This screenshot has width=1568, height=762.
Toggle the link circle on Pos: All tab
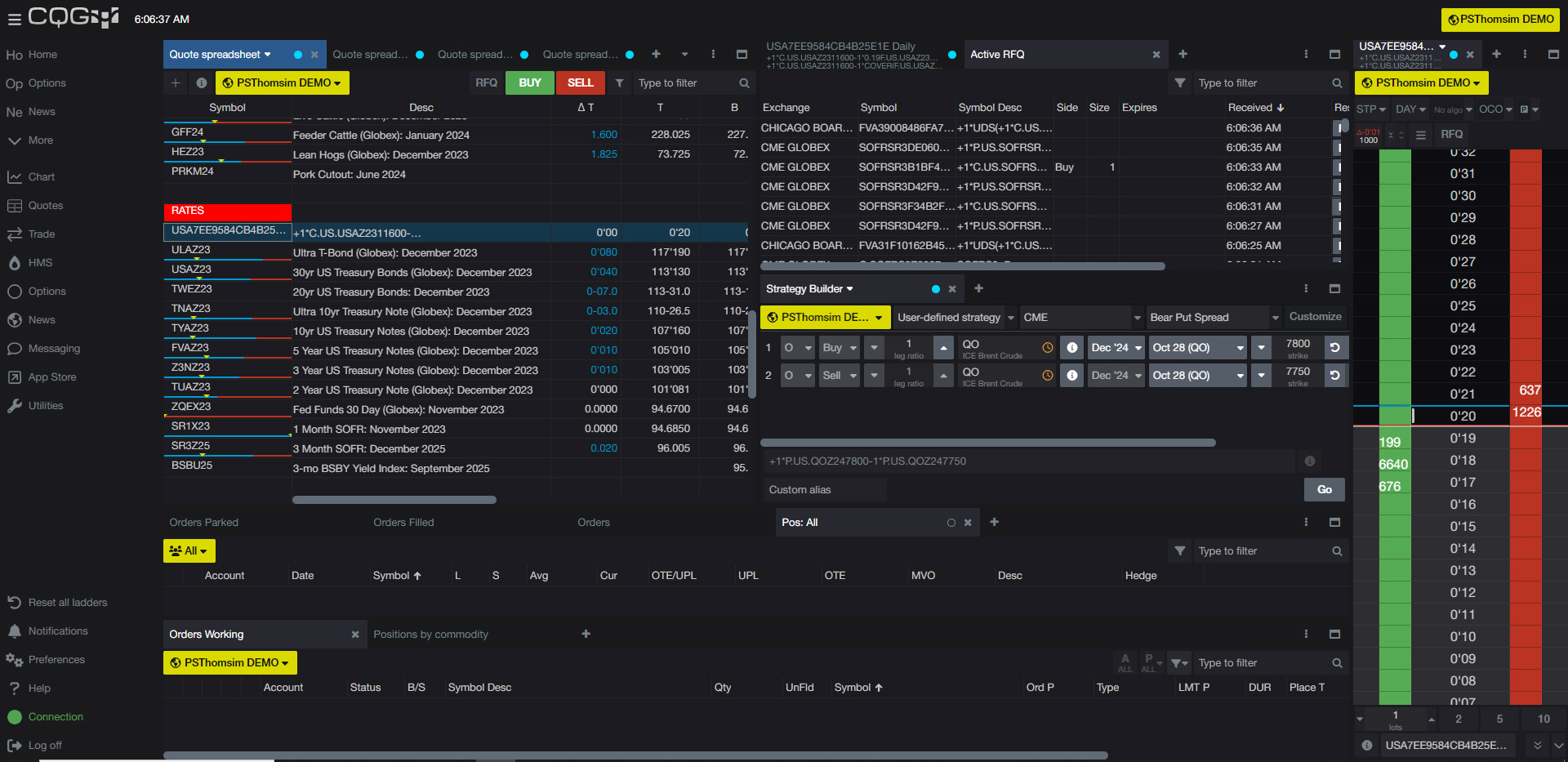[951, 523]
